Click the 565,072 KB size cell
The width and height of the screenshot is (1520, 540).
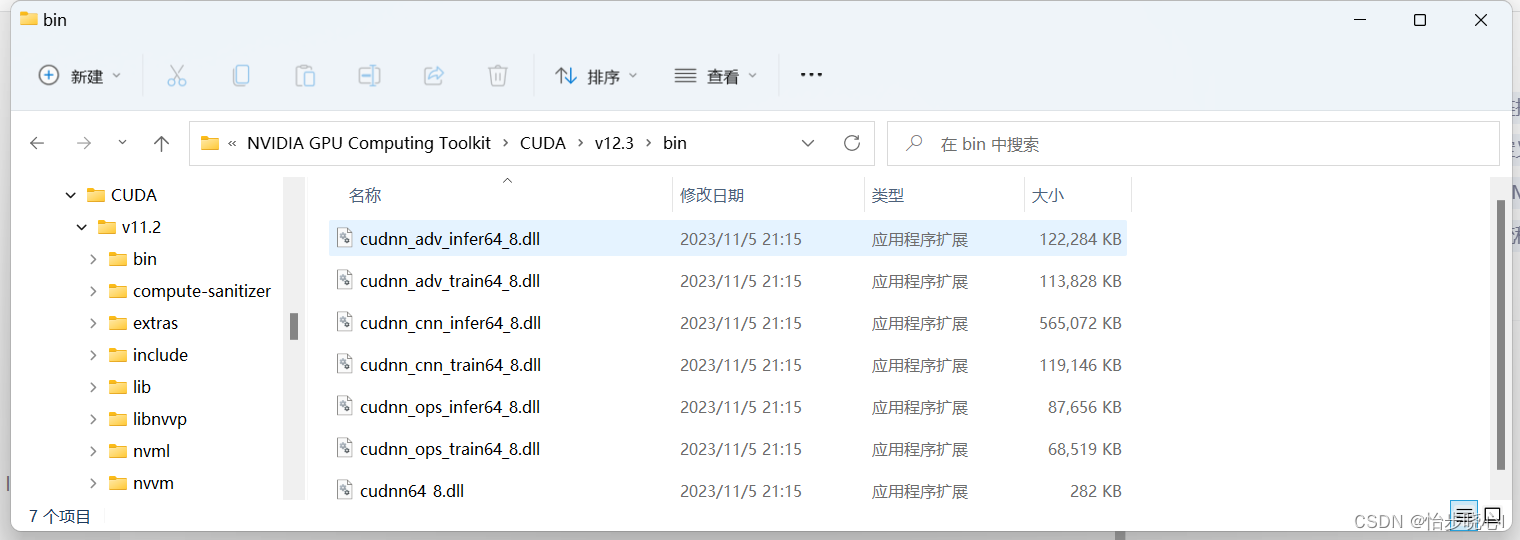(1080, 323)
